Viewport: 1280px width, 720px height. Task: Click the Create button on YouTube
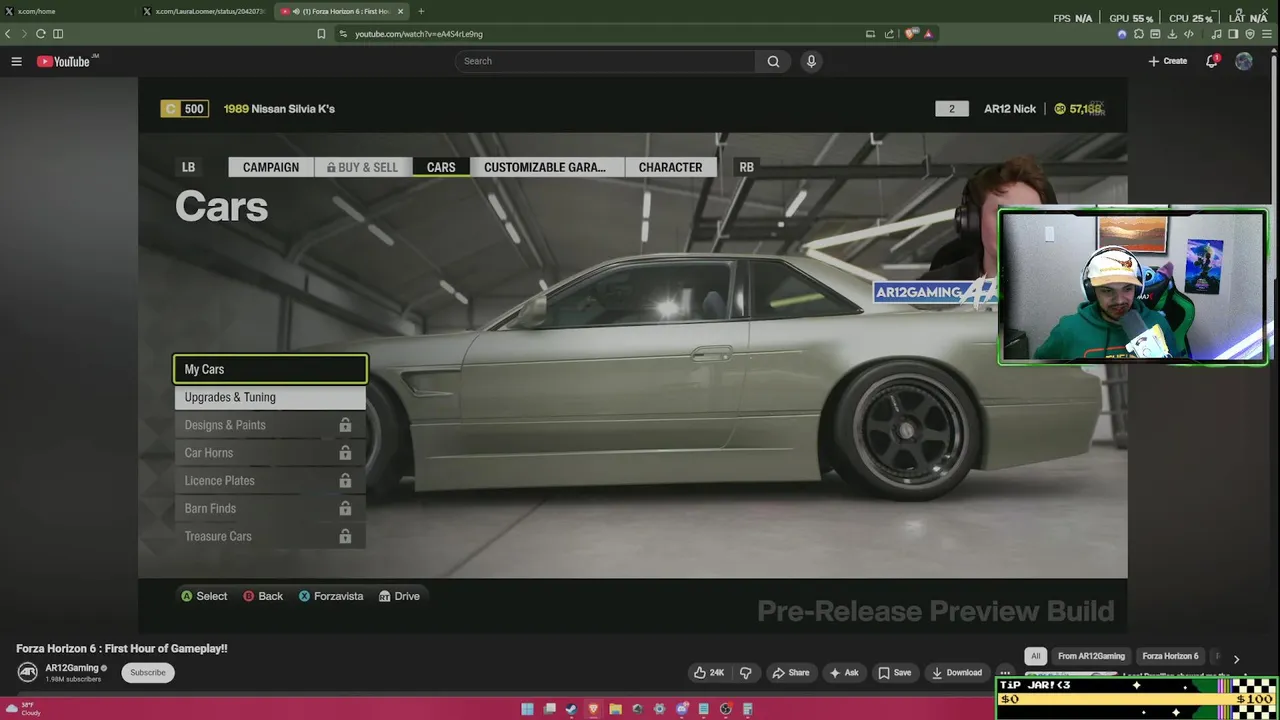point(1168,61)
